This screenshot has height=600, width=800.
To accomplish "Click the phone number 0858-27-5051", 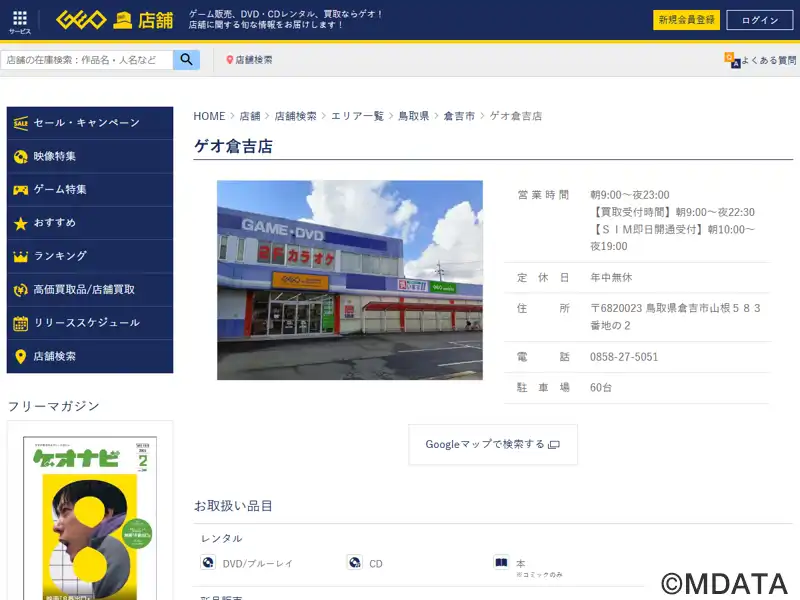I will pyautogui.click(x=624, y=357).
